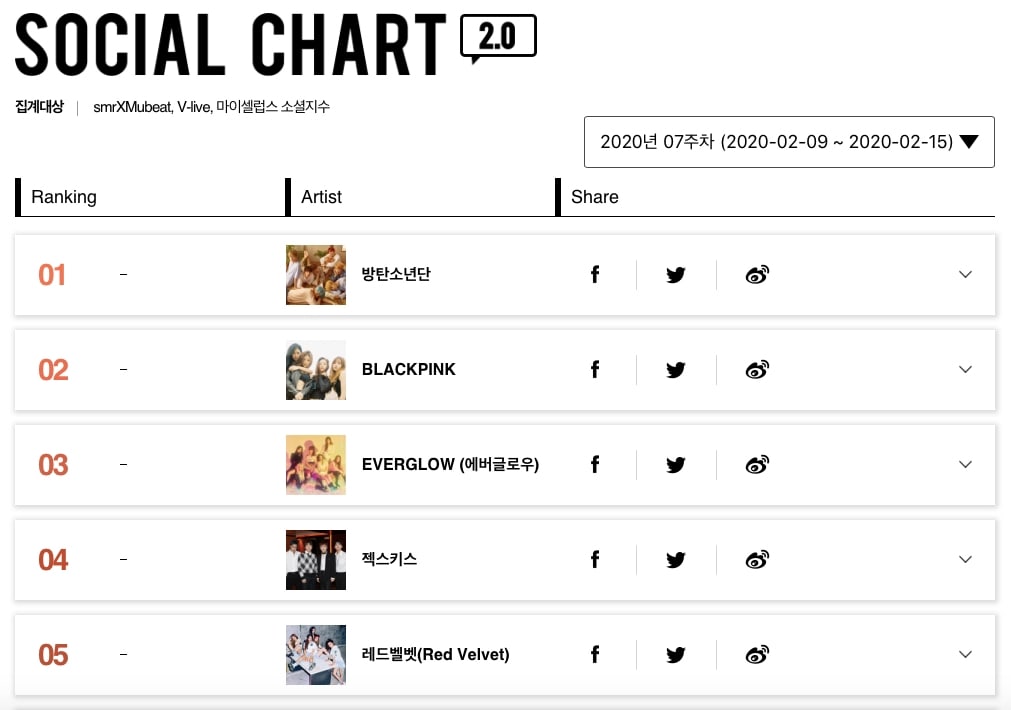This screenshot has height=710, width=1011.
Task: Share Red Velvet on Twitter
Action: pyautogui.click(x=676, y=655)
